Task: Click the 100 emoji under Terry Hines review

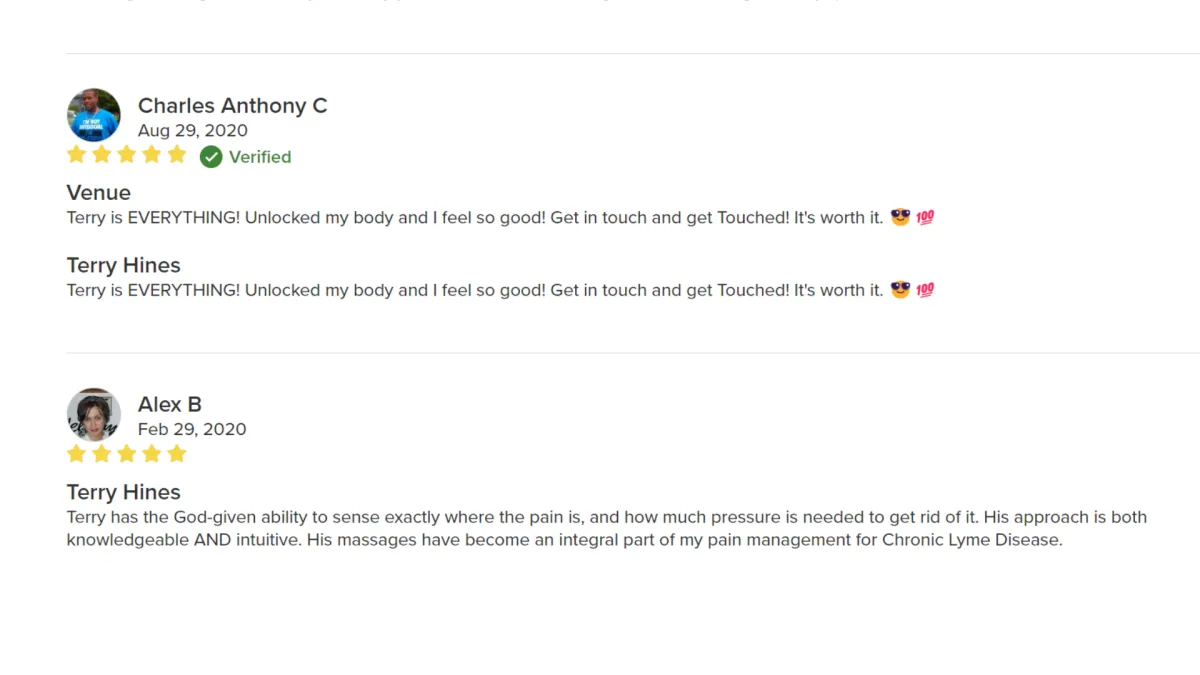Action: 925,290
